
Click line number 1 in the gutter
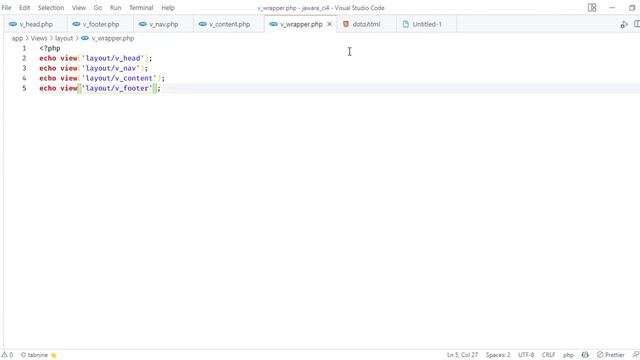24,48
